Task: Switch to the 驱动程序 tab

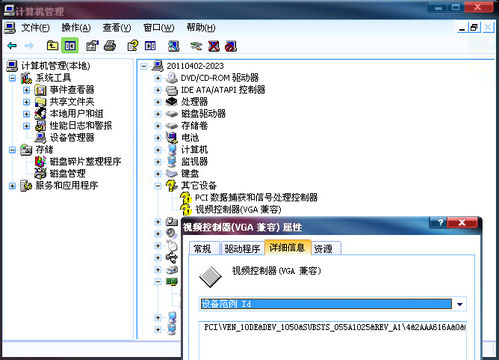Action: coord(242,249)
